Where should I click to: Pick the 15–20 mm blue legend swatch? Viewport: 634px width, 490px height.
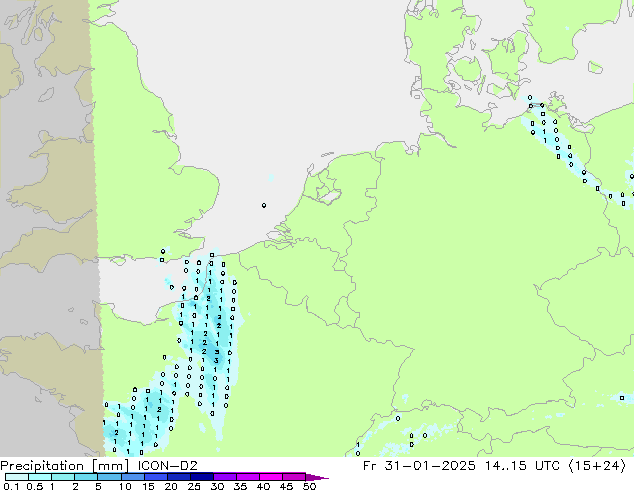click(x=156, y=477)
